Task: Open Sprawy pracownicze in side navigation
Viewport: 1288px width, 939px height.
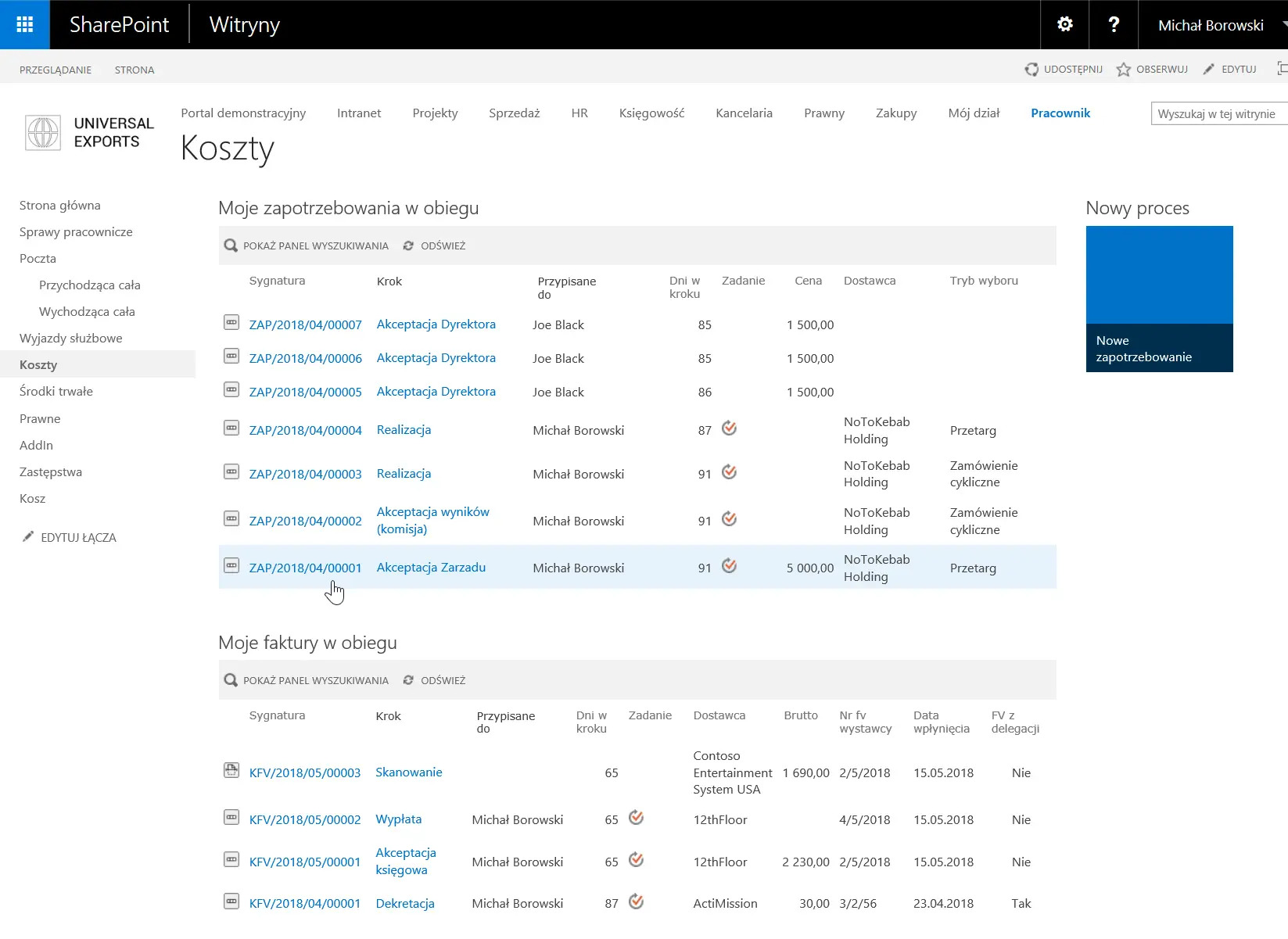Action: coord(76,232)
